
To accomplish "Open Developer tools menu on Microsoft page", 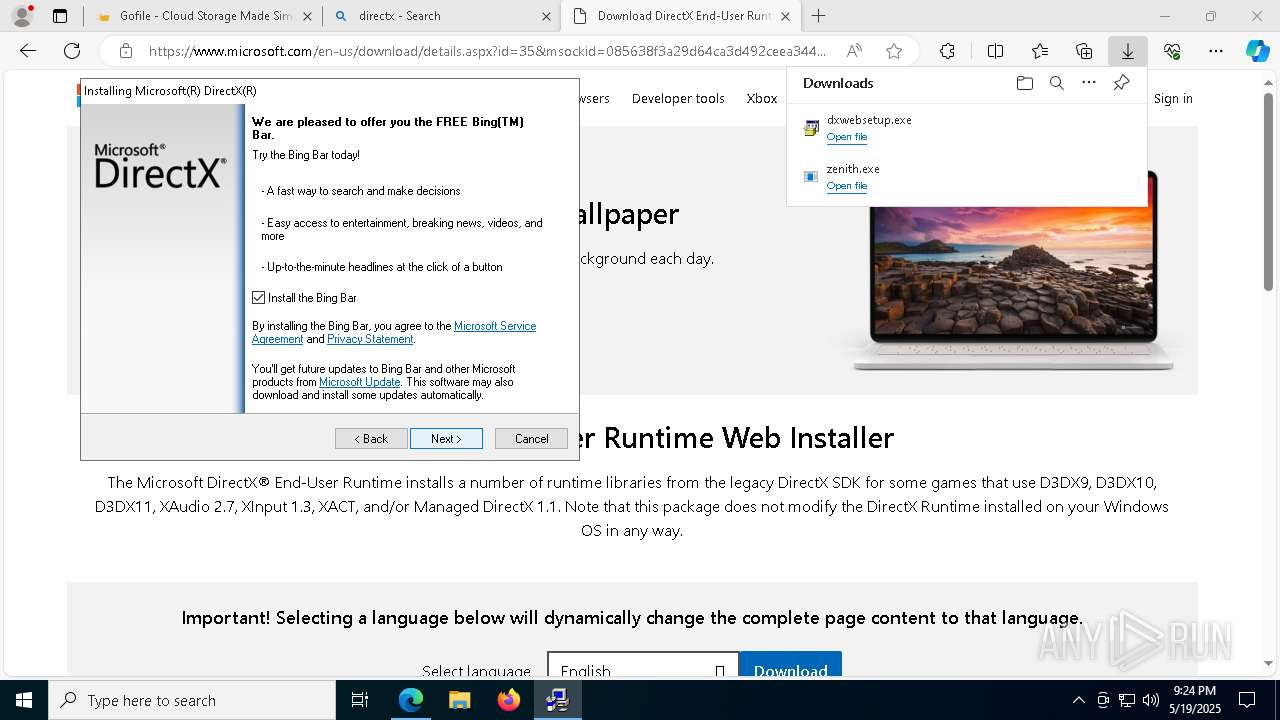I will click(x=678, y=98).
